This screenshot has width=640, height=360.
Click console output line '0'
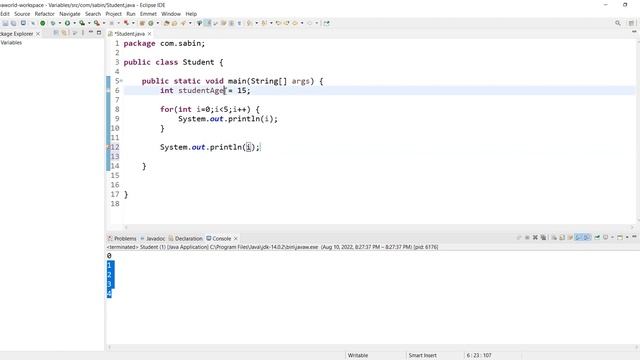point(109,256)
